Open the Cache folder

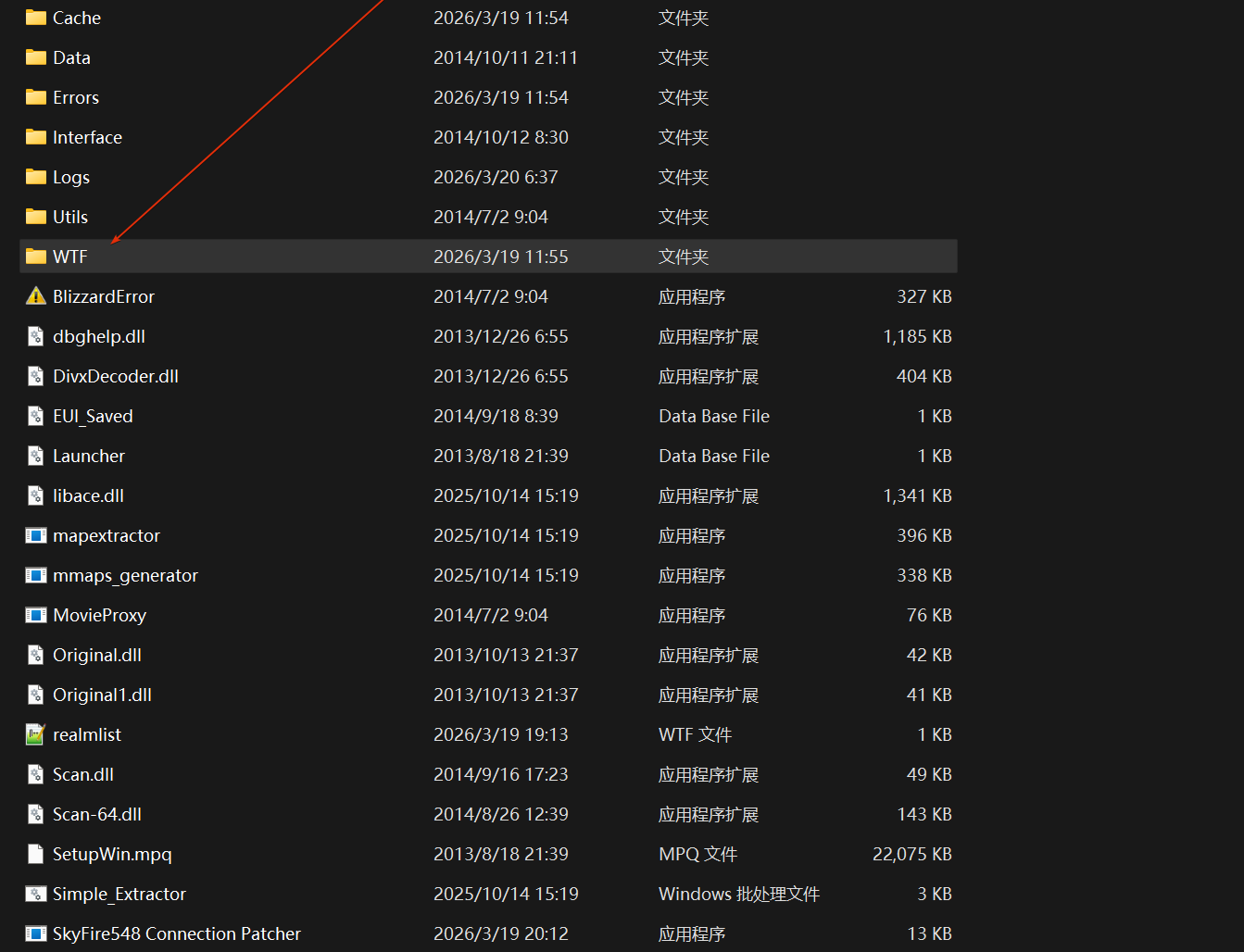(x=76, y=18)
